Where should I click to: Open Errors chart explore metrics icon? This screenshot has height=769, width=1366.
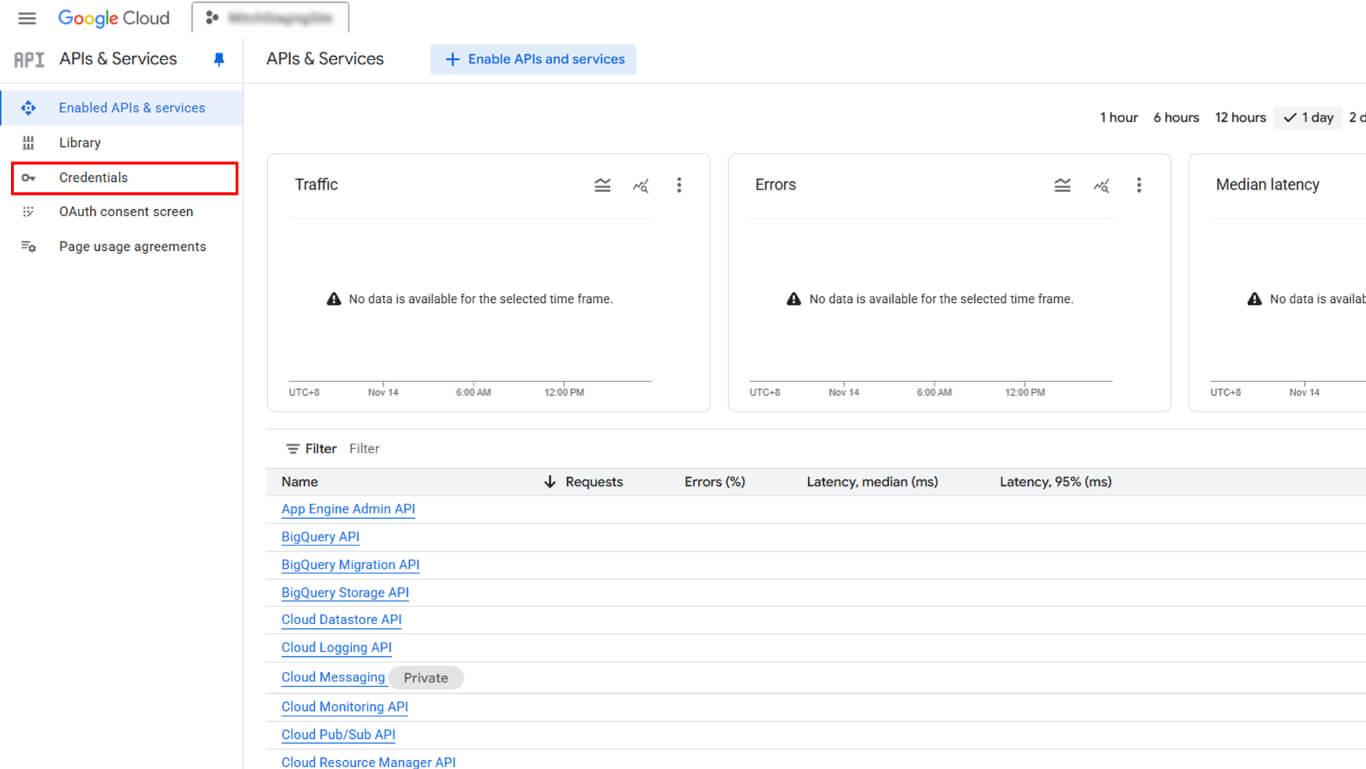click(x=1101, y=185)
